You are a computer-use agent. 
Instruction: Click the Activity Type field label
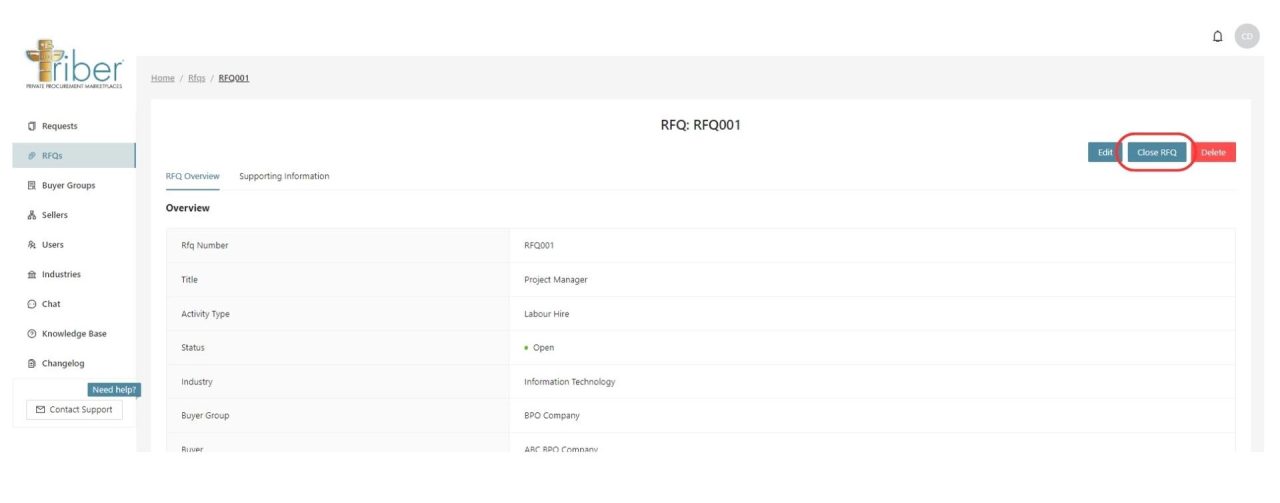click(x=205, y=314)
